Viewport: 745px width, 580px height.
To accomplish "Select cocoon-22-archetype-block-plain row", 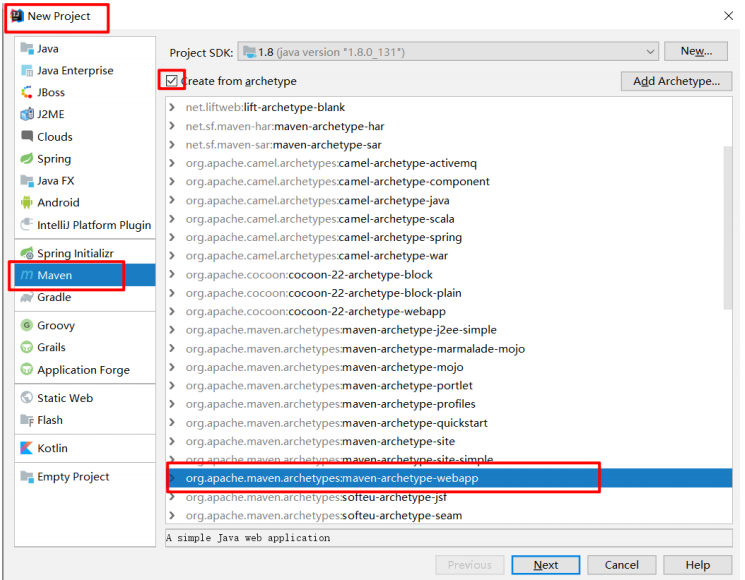I will click(449, 293).
